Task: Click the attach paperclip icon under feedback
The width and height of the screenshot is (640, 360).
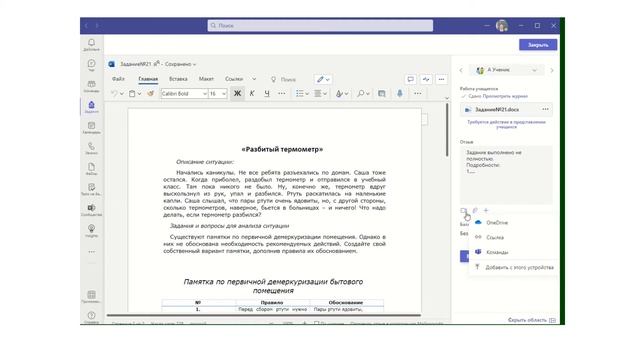Action: point(475,211)
